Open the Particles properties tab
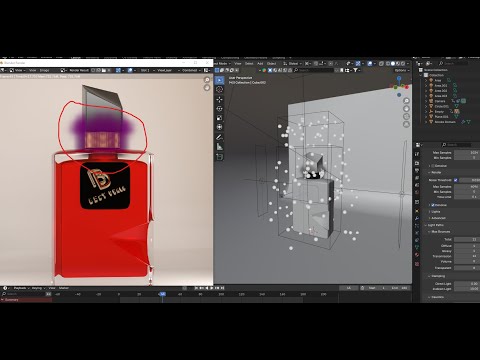The height and width of the screenshot is (360, 480). tap(417, 225)
